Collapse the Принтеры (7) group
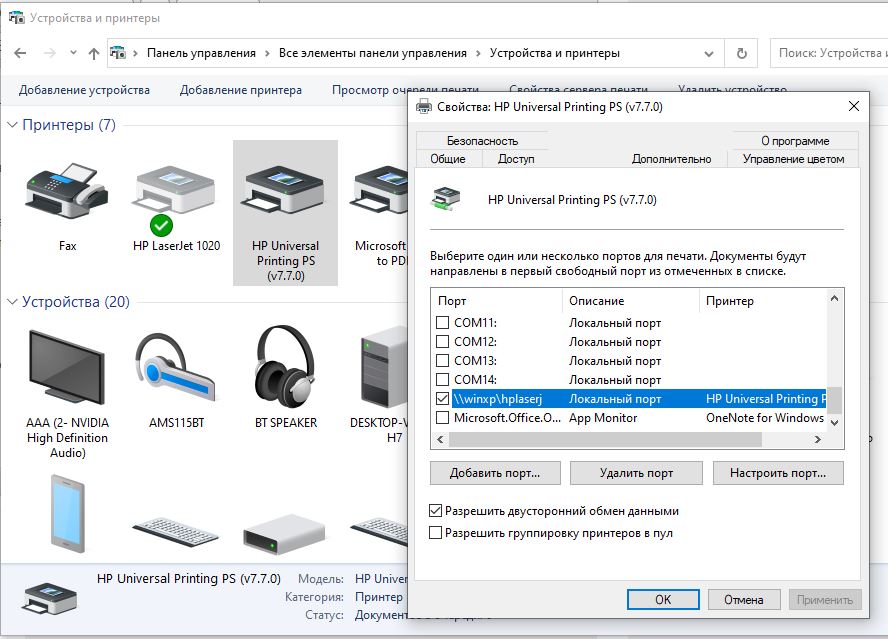 [x=13, y=125]
